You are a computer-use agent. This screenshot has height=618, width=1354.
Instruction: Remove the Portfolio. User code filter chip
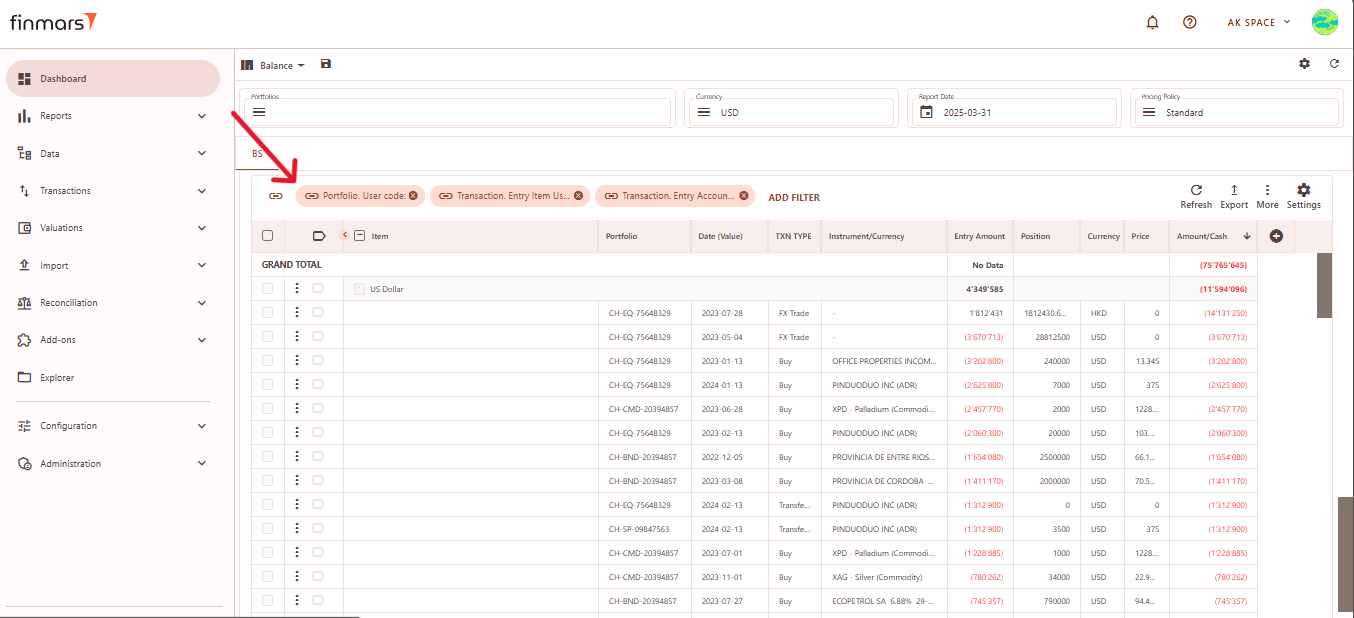[413, 196]
